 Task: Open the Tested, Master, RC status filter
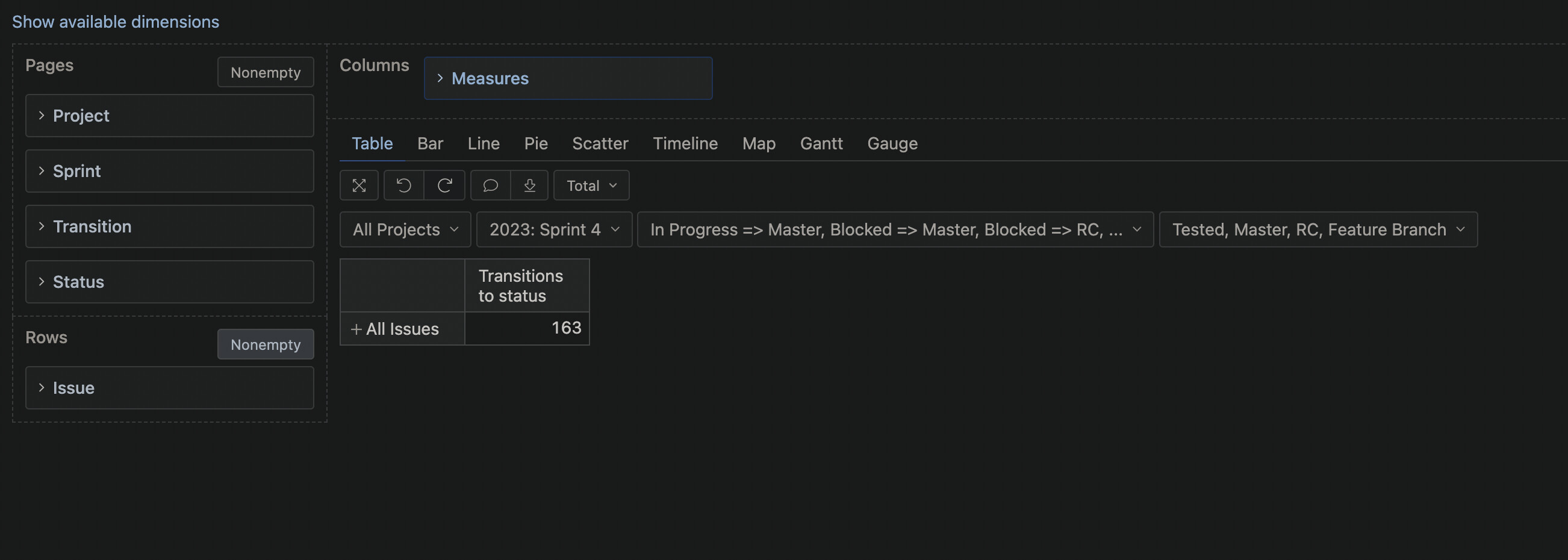click(1318, 229)
